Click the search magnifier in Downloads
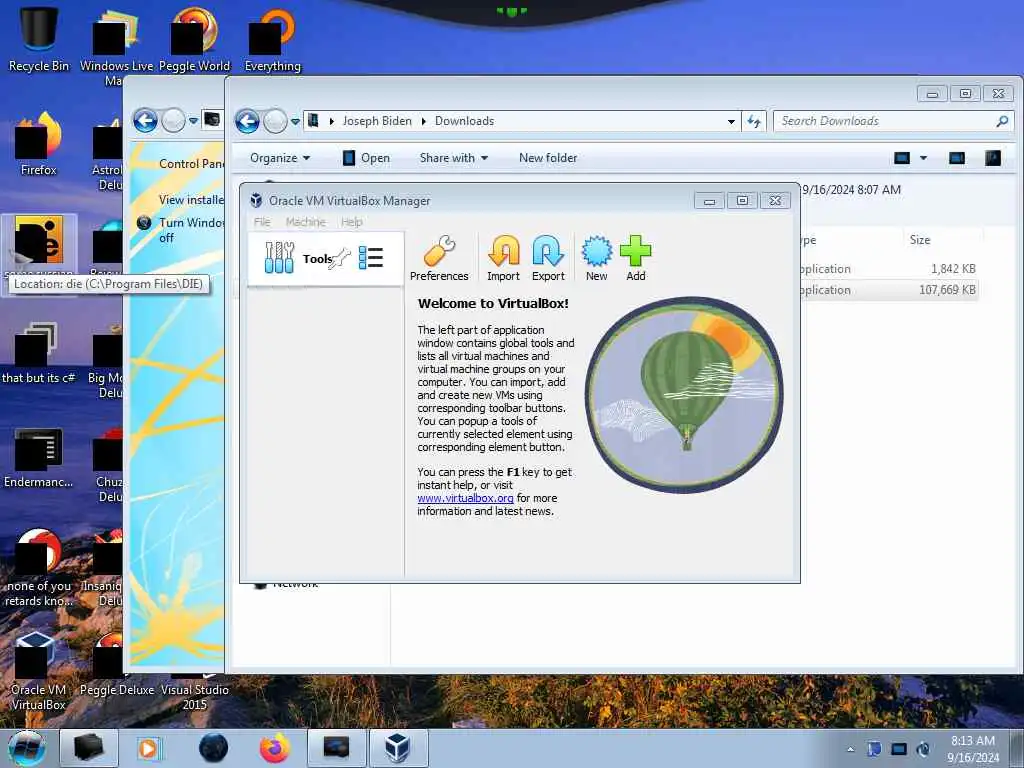 pyautogui.click(x=1002, y=121)
